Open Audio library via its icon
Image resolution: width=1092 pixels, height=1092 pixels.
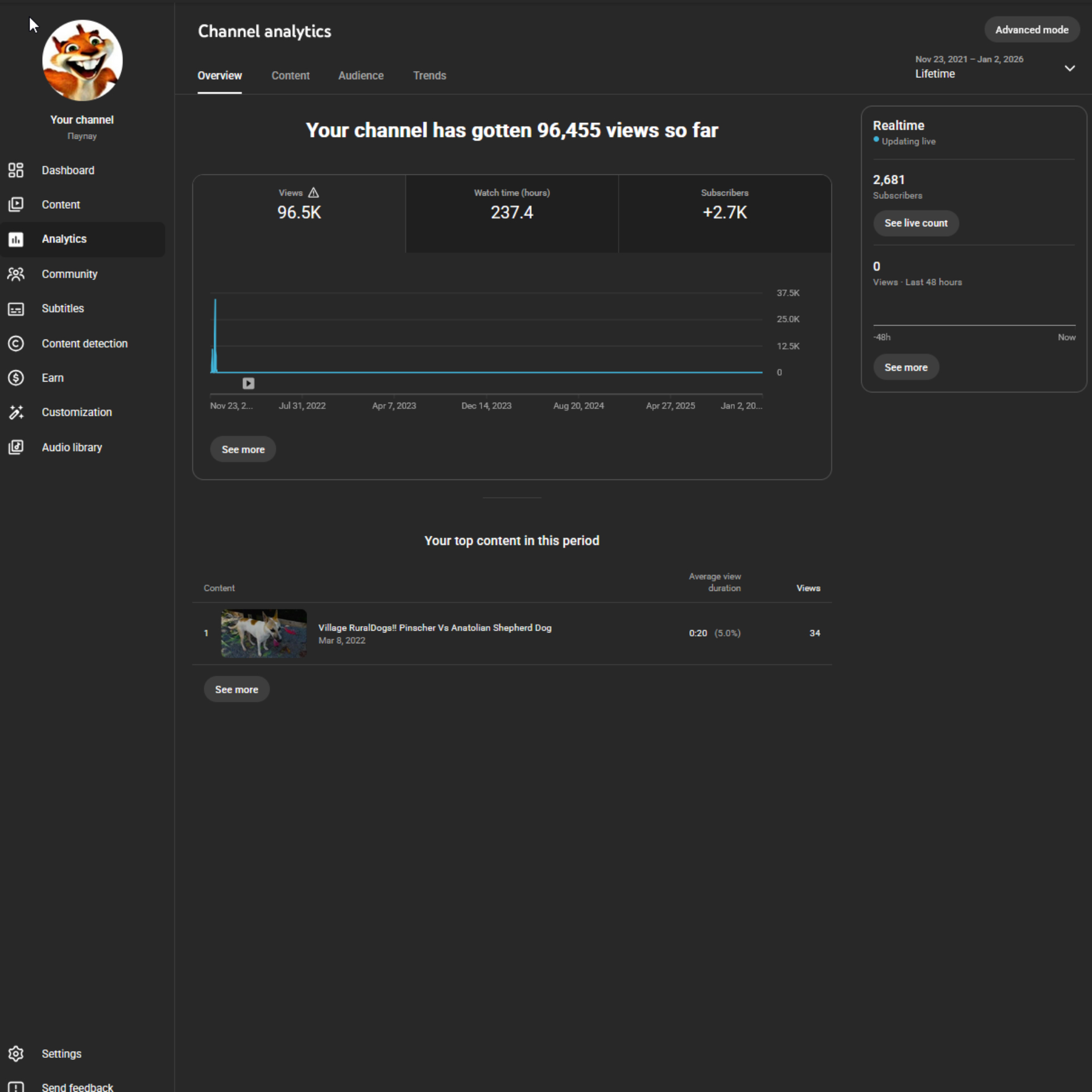(x=16, y=447)
